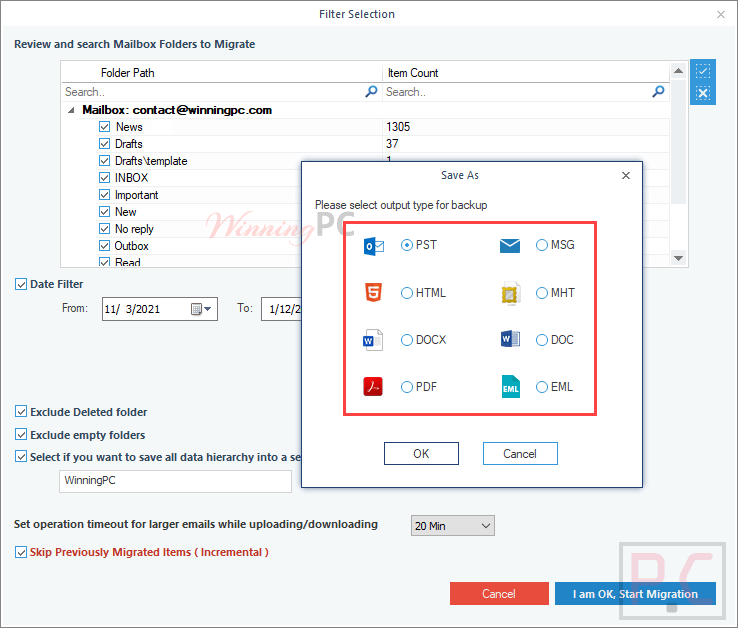Select the MSG output type
This screenshot has width=738, height=628.
coord(542,245)
